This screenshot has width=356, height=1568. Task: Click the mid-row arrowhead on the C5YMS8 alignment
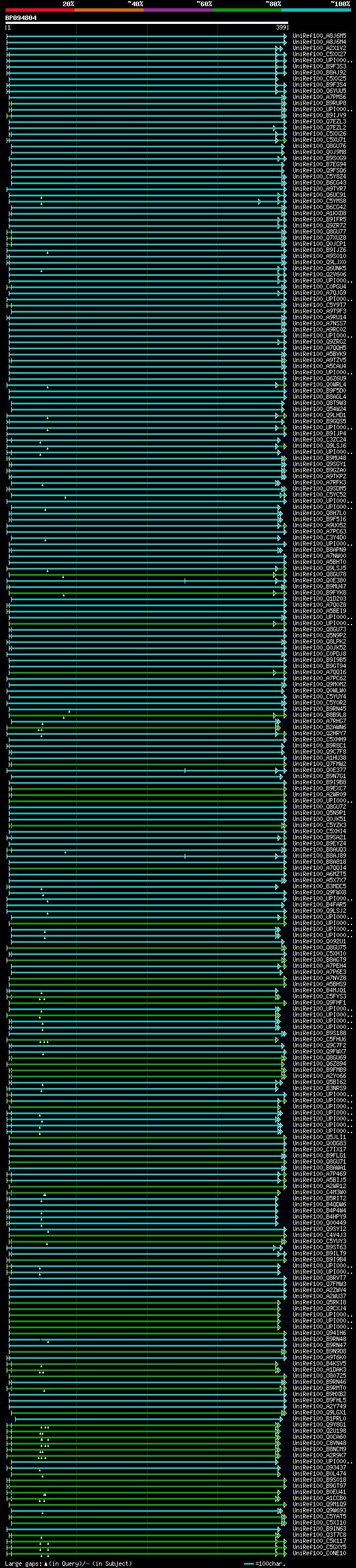pyautogui.click(x=259, y=201)
